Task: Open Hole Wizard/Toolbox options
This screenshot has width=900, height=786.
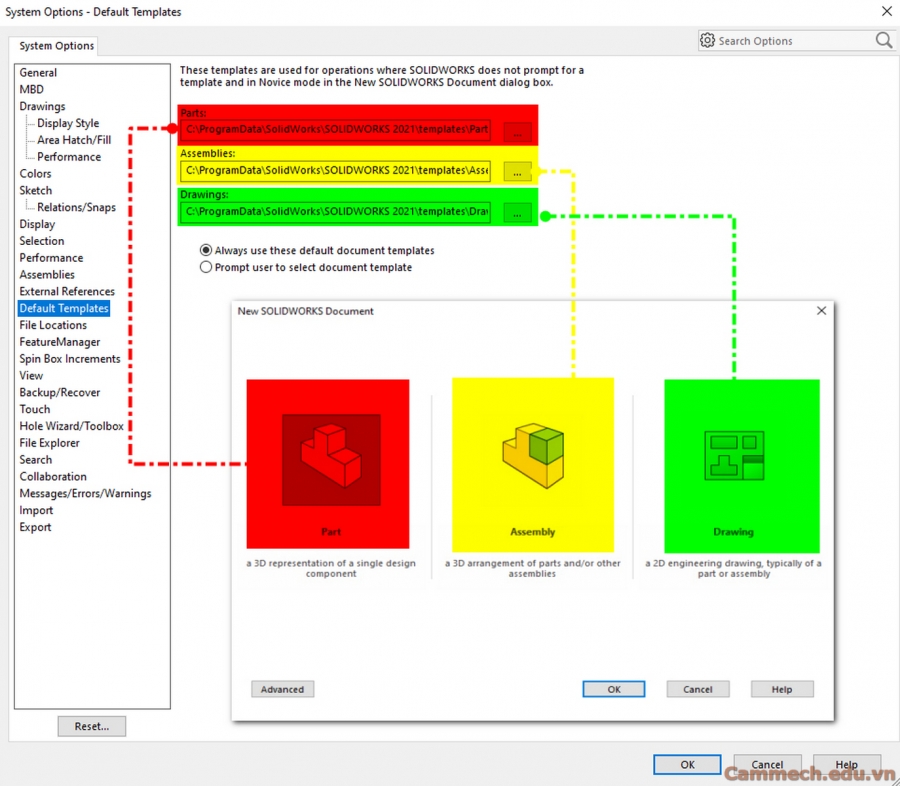Action: pos(72,426)
